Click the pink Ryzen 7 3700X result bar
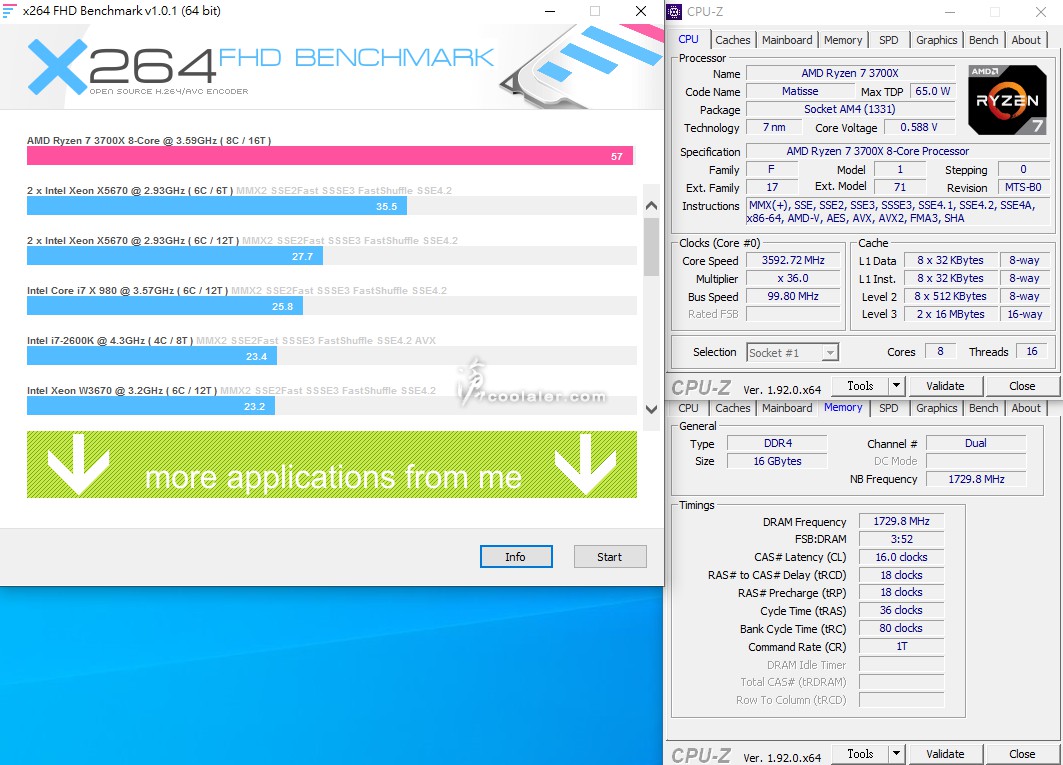 330,156
